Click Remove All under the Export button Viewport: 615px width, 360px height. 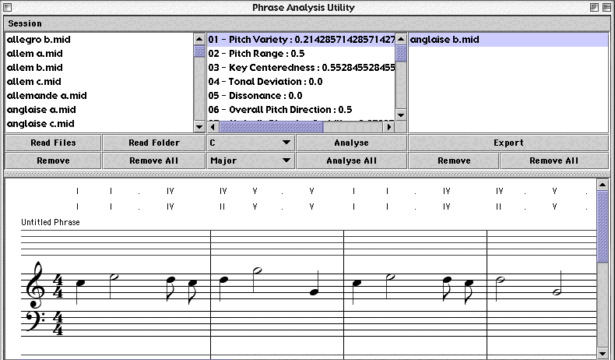[x=554, y=161]
